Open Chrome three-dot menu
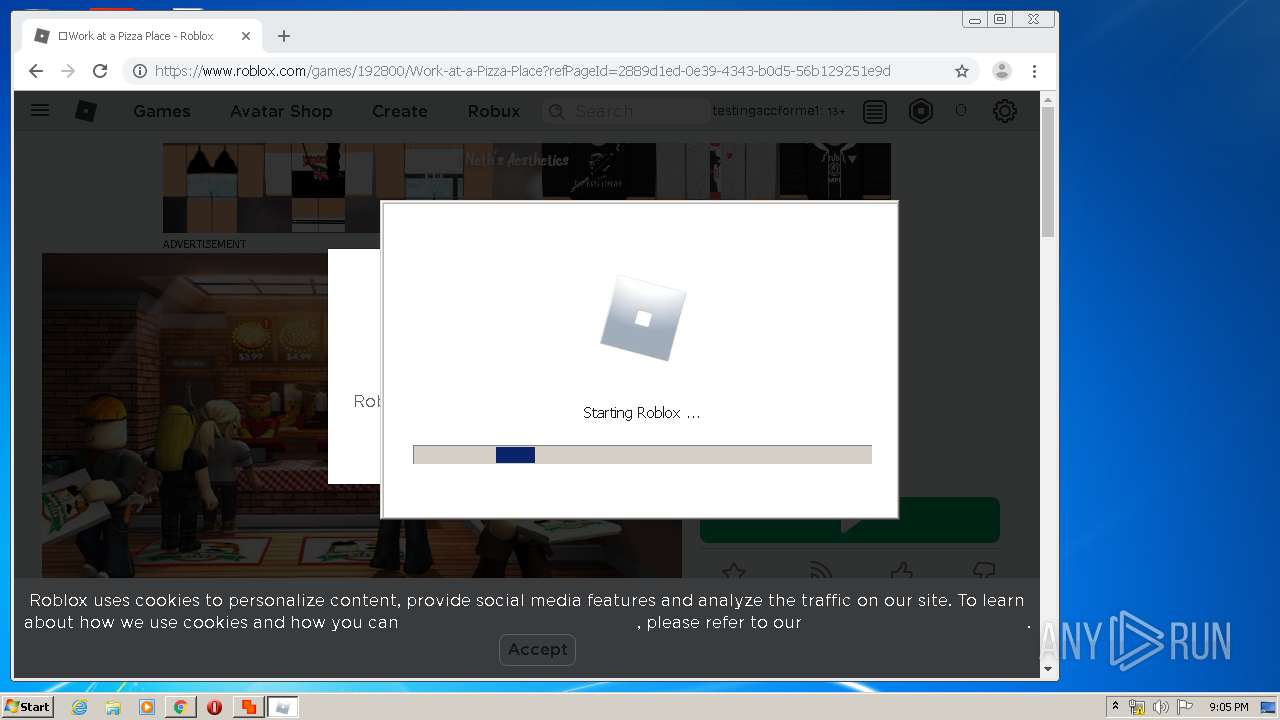This screenshot has width=1280, height=720. pos(1035,71)
